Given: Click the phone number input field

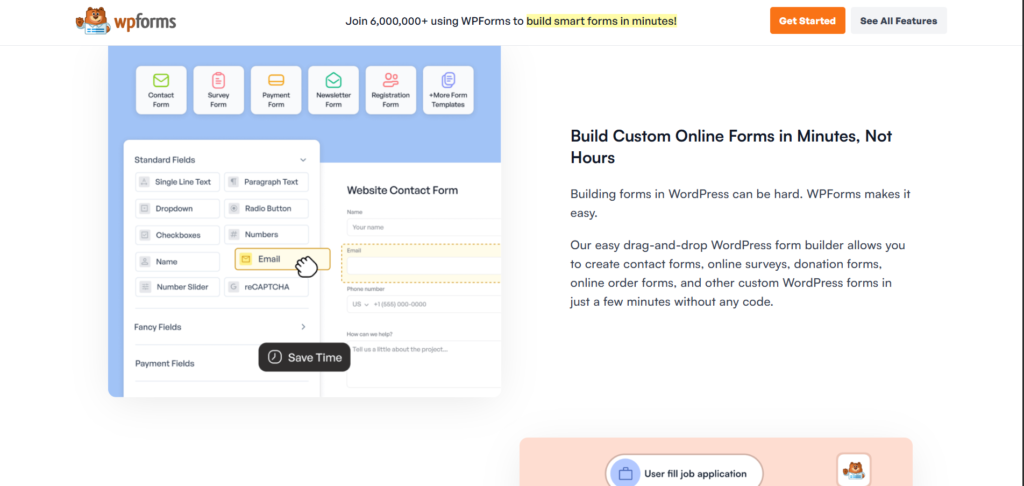Looking at the screenshot, I should click(424, 304).
